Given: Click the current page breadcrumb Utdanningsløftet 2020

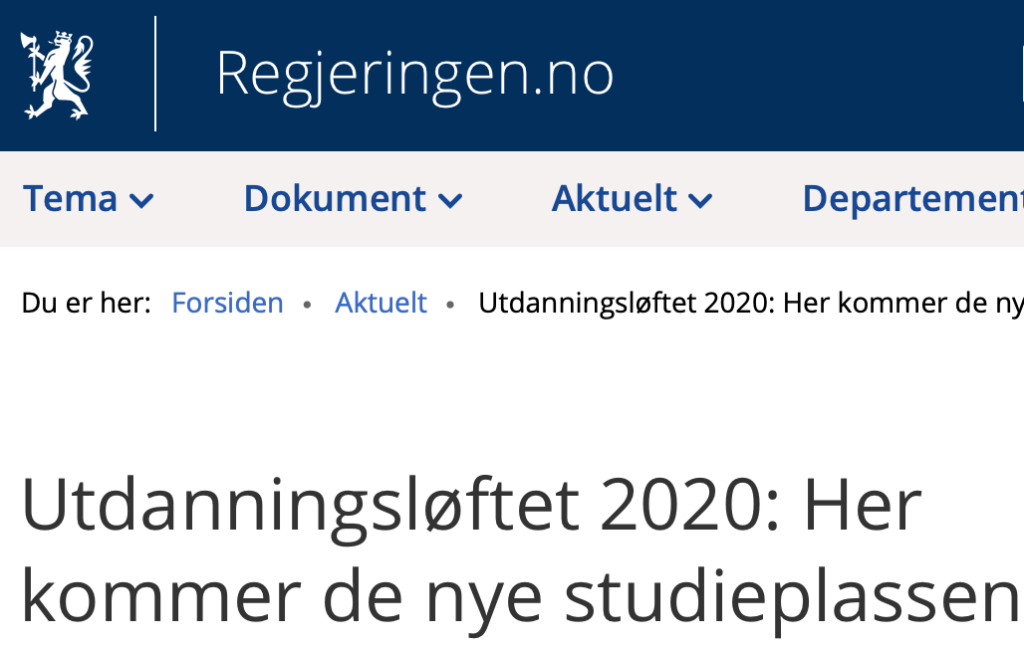Looking at the screenshot, I should coord(751,303).
